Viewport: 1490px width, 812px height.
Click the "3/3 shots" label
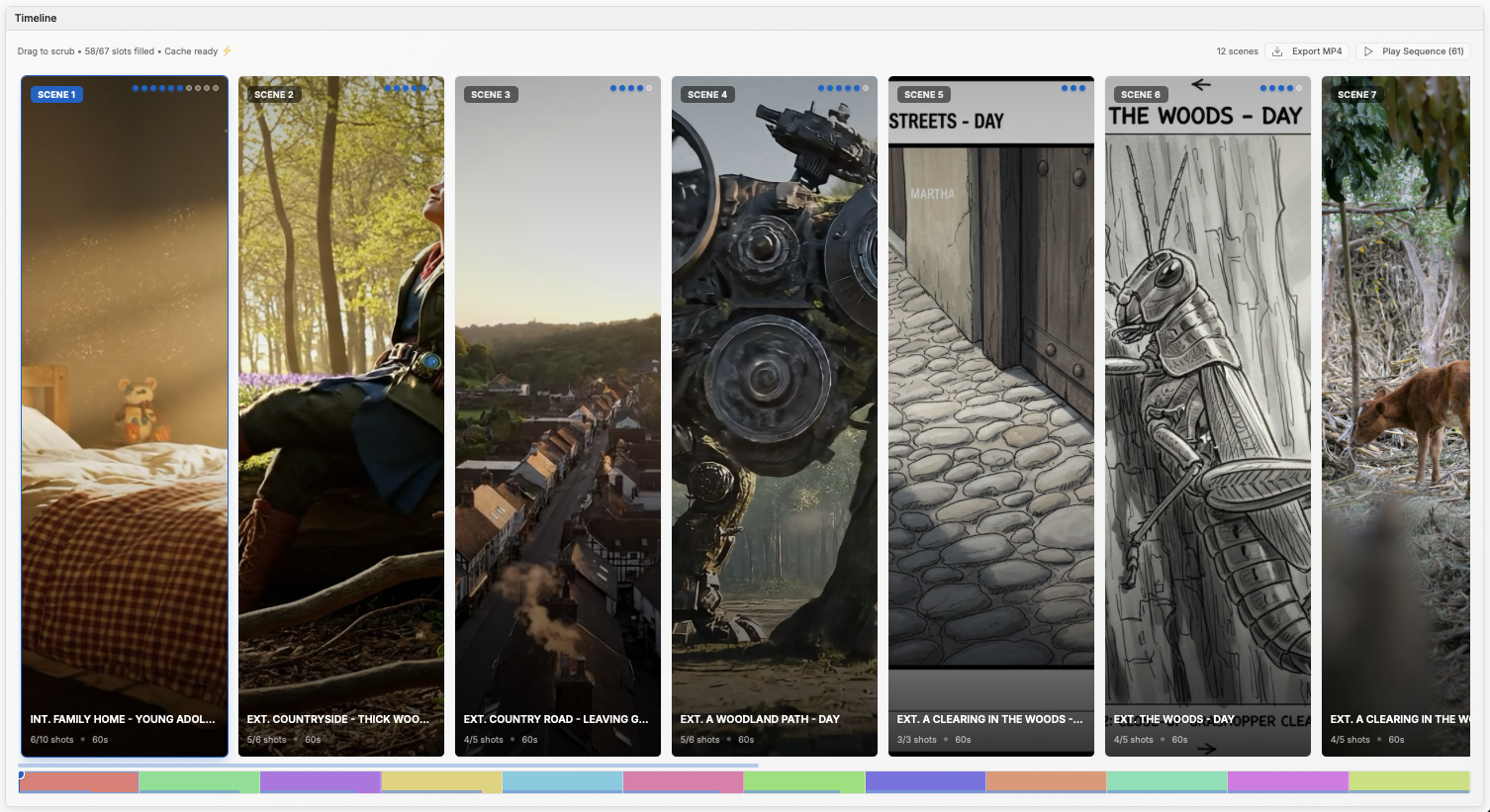[917, 740]
